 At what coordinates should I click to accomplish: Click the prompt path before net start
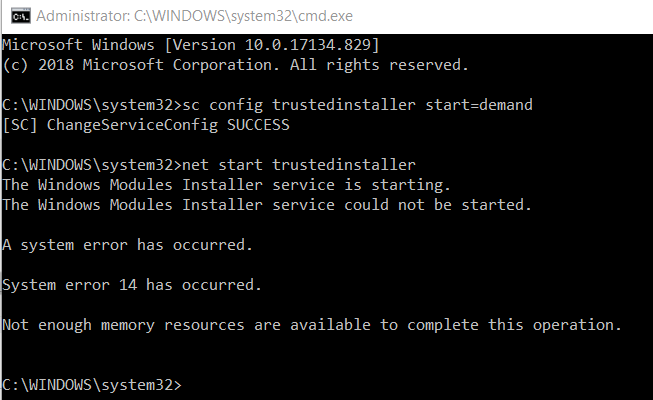point(92,165)
